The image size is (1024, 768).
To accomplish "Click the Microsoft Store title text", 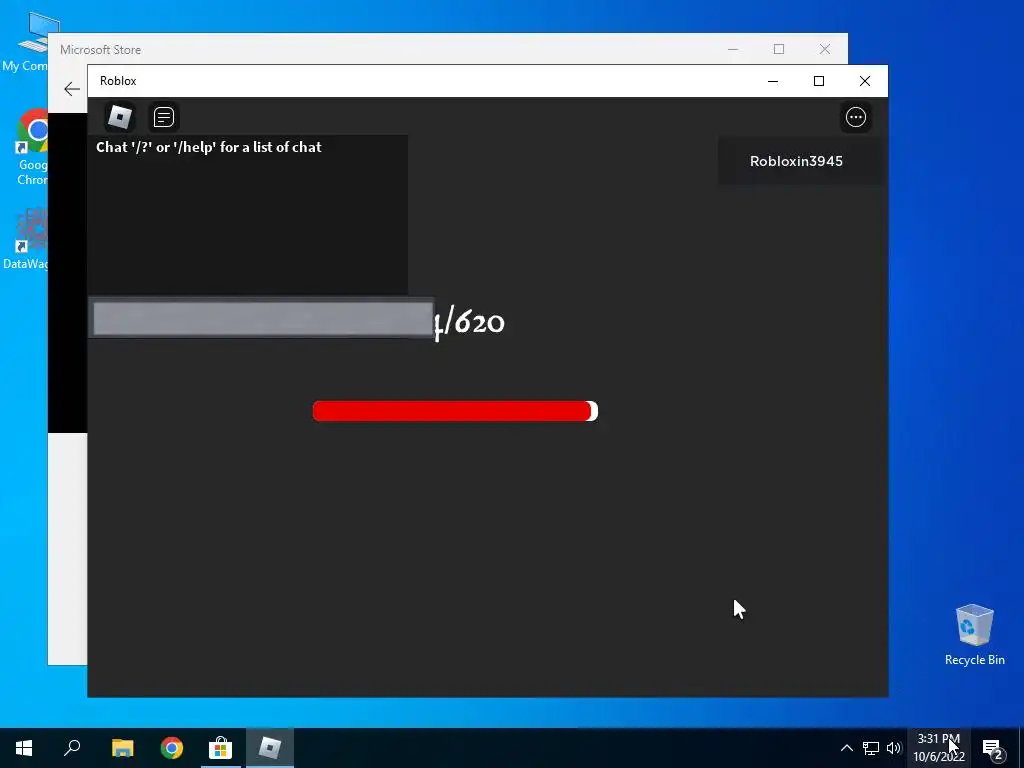I will click(x=101, y=50).
